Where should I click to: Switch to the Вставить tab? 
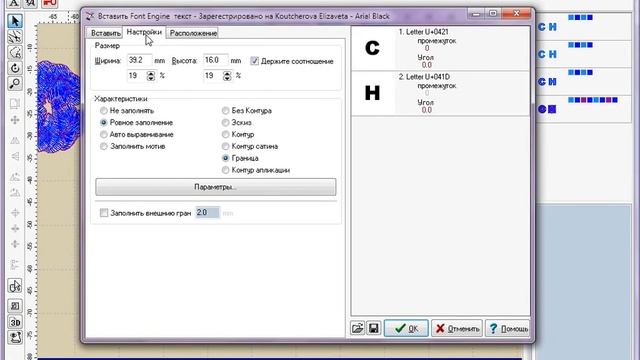pos(105,33)
